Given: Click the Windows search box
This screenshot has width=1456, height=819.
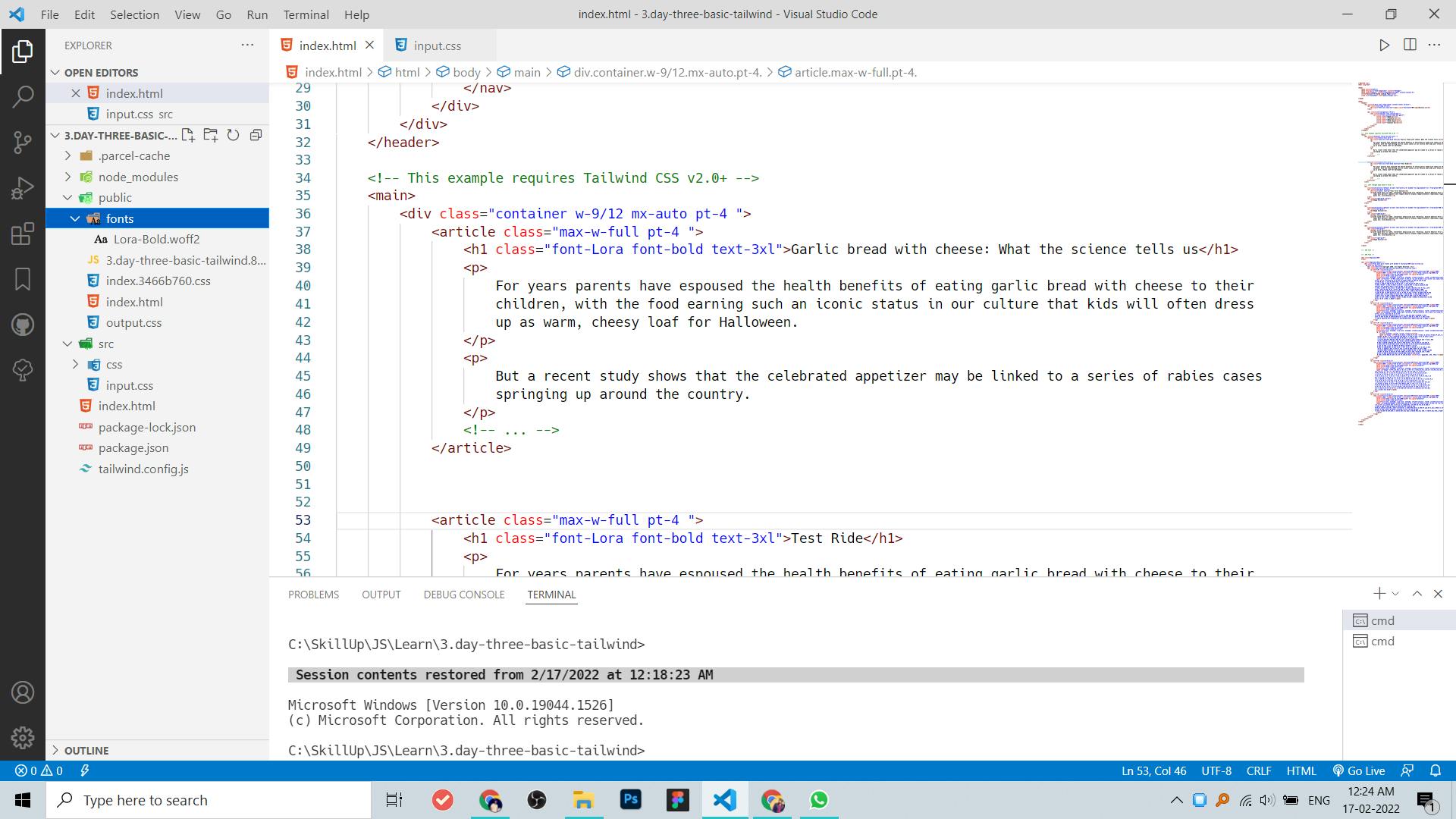Looking at the screenshot, I should (x=209, y=800).
